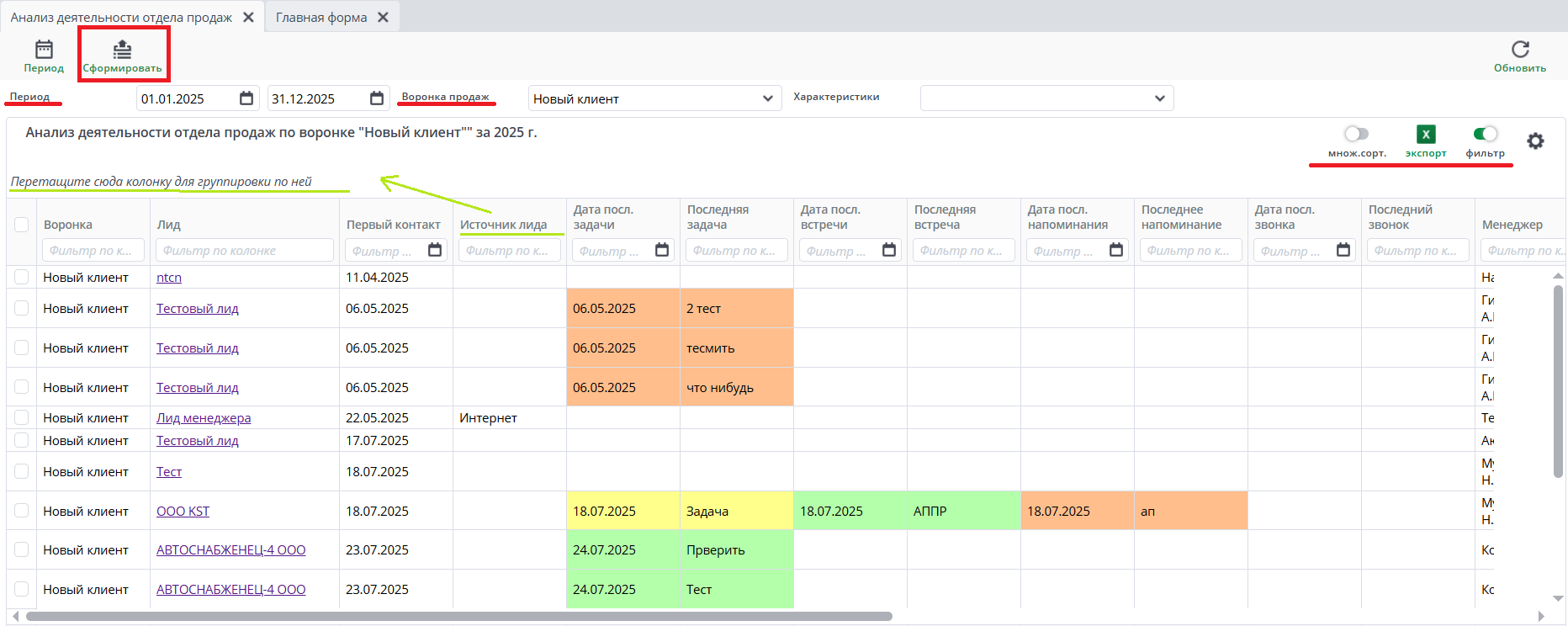Image resolution: width=1568 pixels, height=626 pixels.
Task: Open Первый контакт filter calendar icon
Action: [435, 250]
